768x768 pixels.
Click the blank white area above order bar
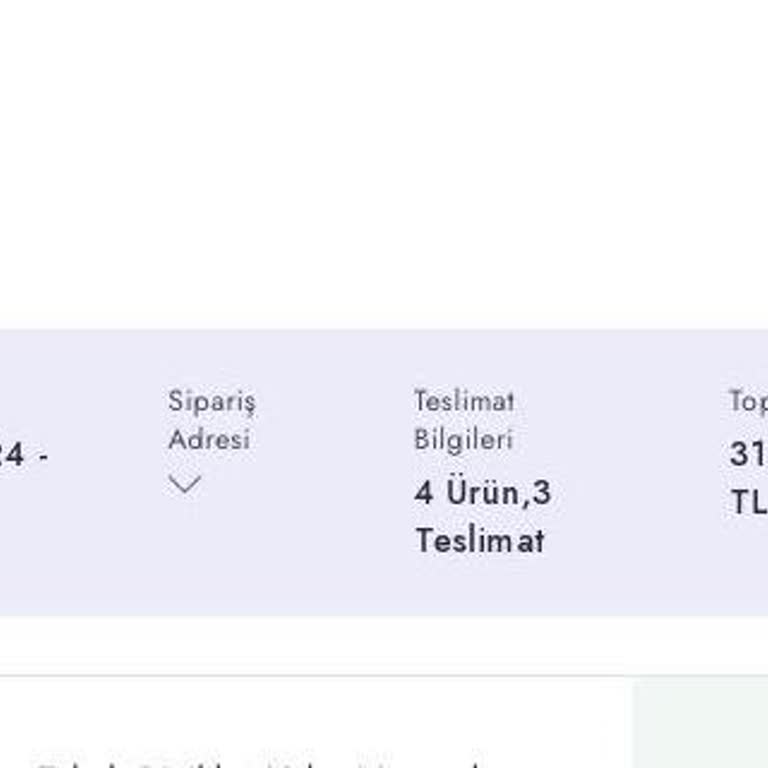[384, 160]
